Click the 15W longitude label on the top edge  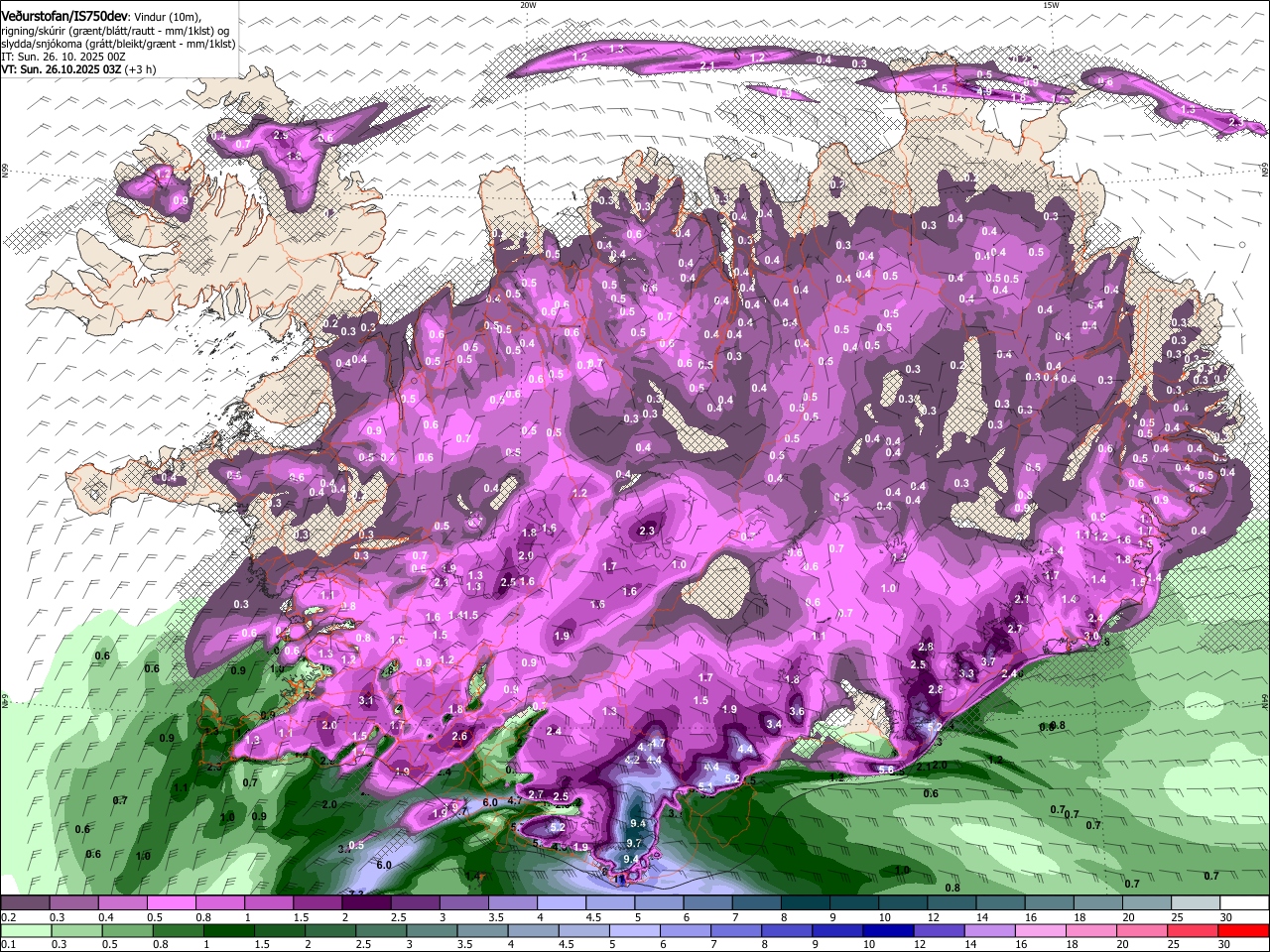pos(1051,5)
